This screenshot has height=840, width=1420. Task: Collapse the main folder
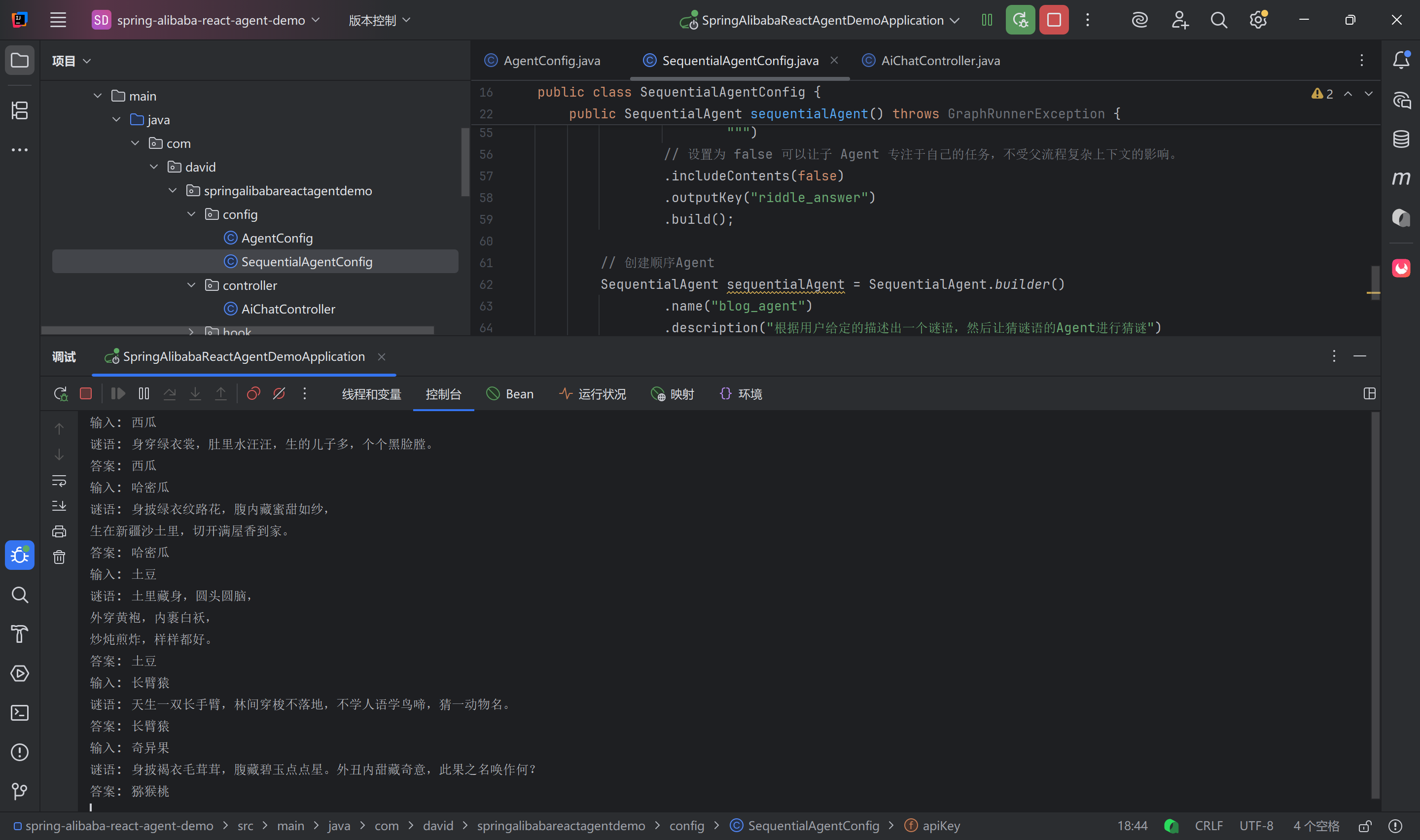[x=97, y=96]
